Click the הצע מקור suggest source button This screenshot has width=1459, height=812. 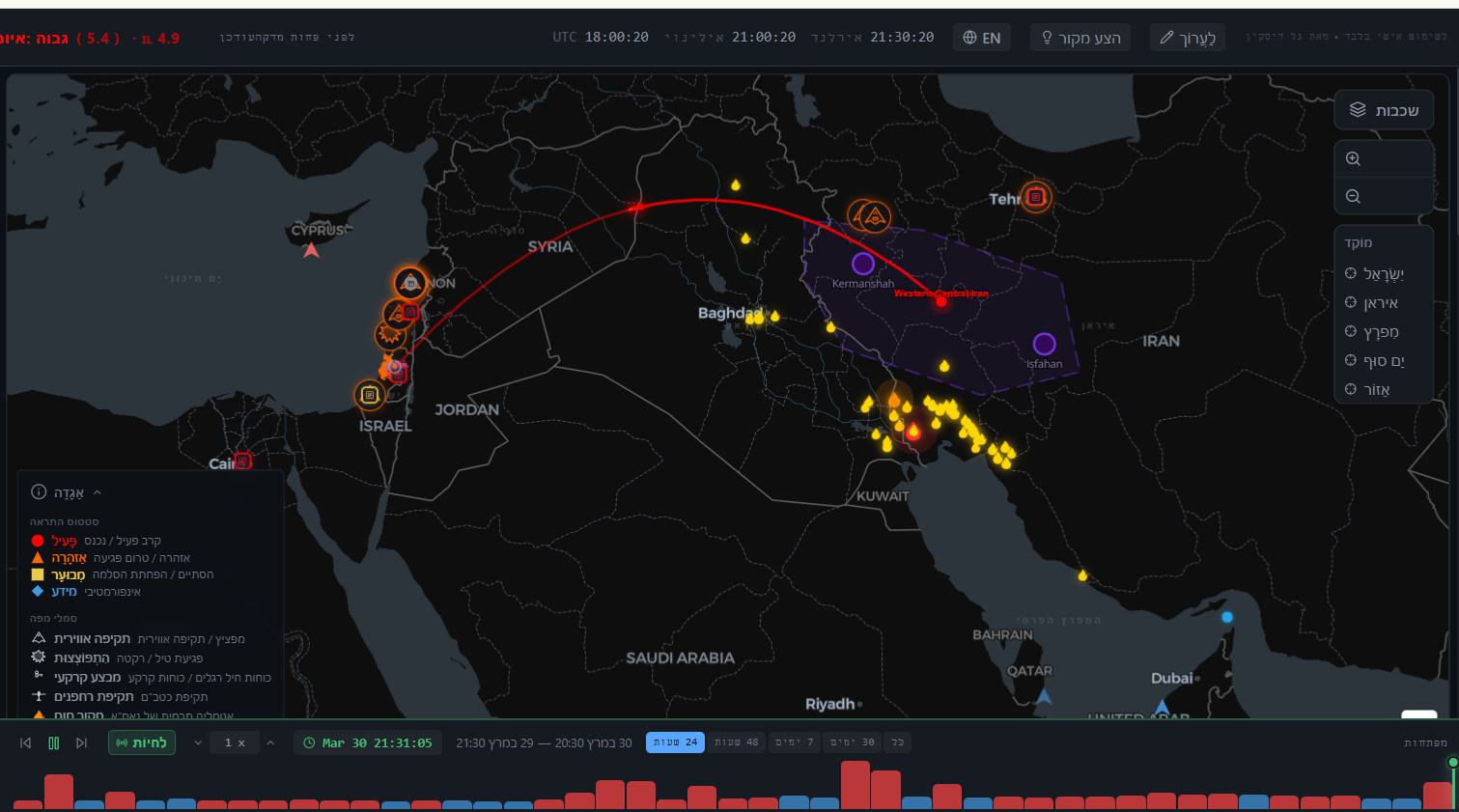[x=1080, y=38]
